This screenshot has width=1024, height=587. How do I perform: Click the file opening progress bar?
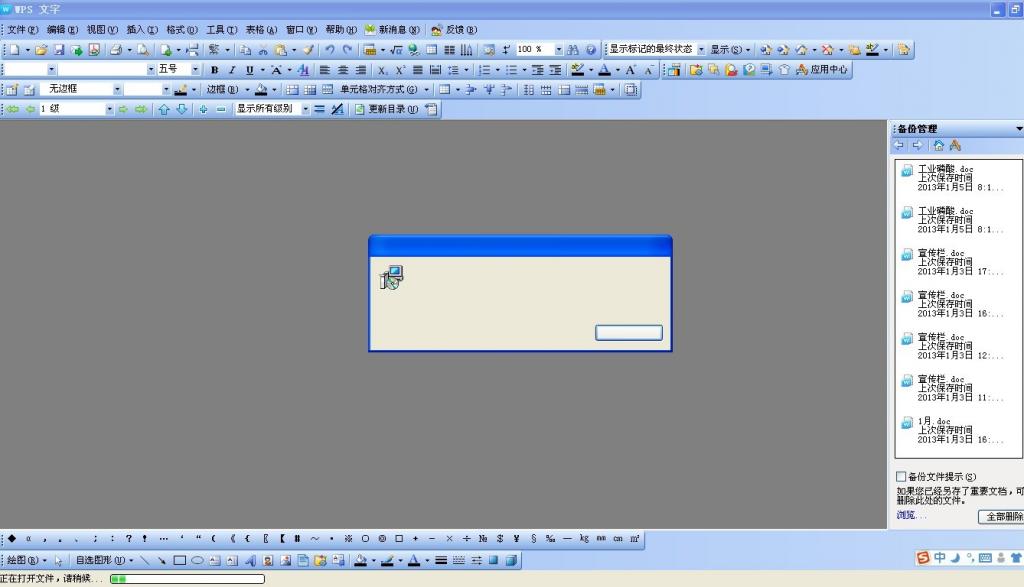click(x=187, y=579)
